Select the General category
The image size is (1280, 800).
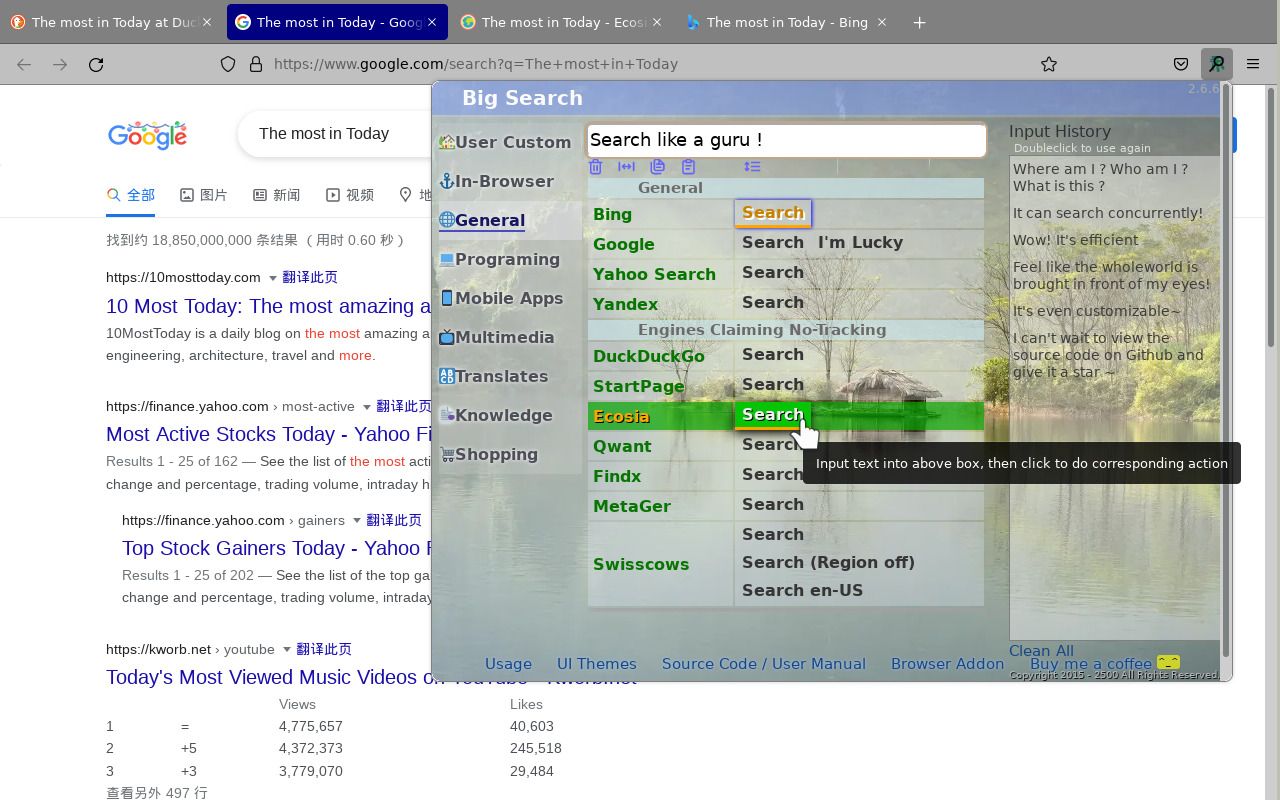click(482, 220)
